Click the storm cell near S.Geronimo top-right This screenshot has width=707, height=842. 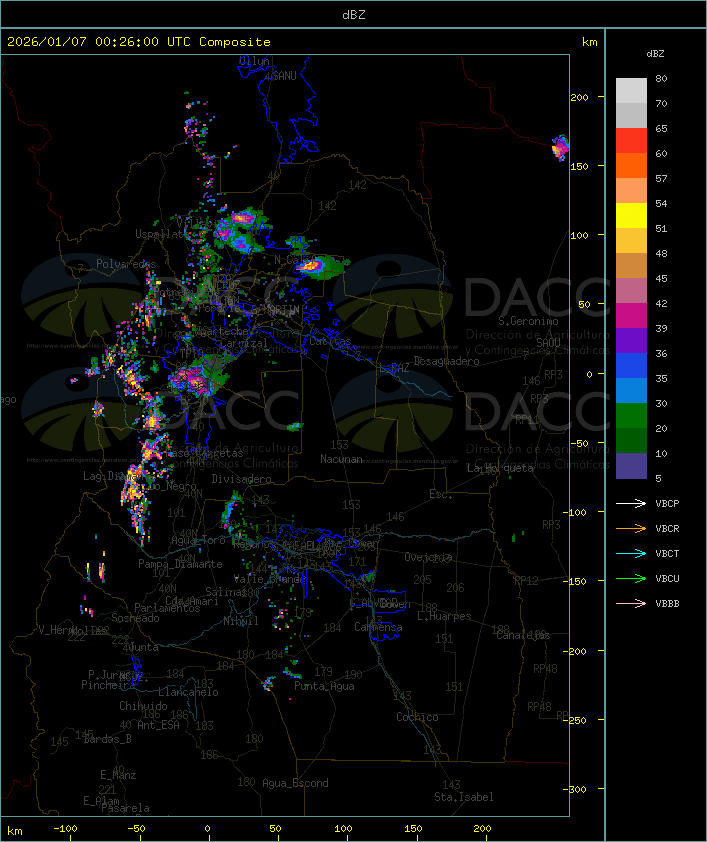point(561,148)
